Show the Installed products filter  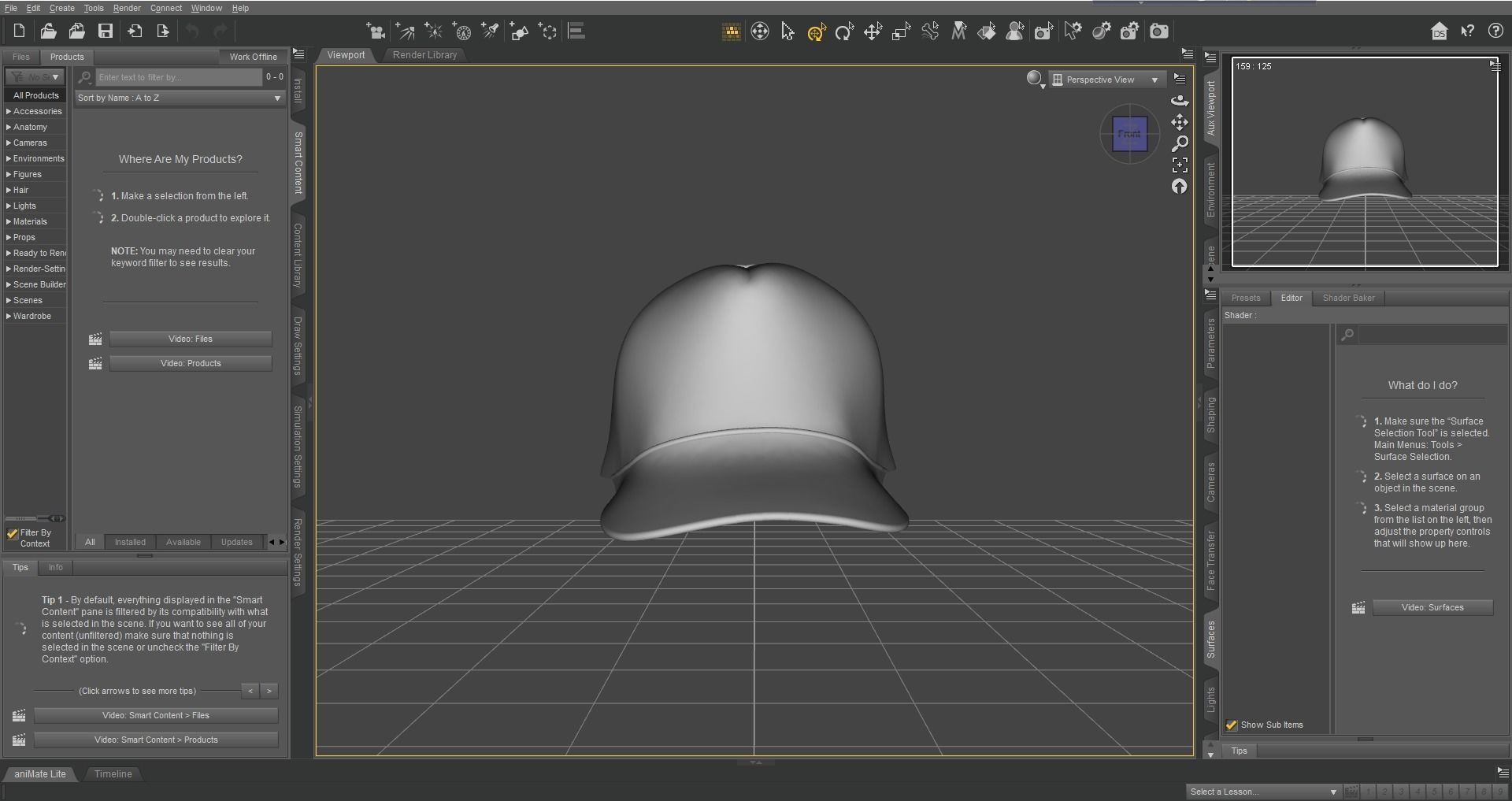click(130, 542)
